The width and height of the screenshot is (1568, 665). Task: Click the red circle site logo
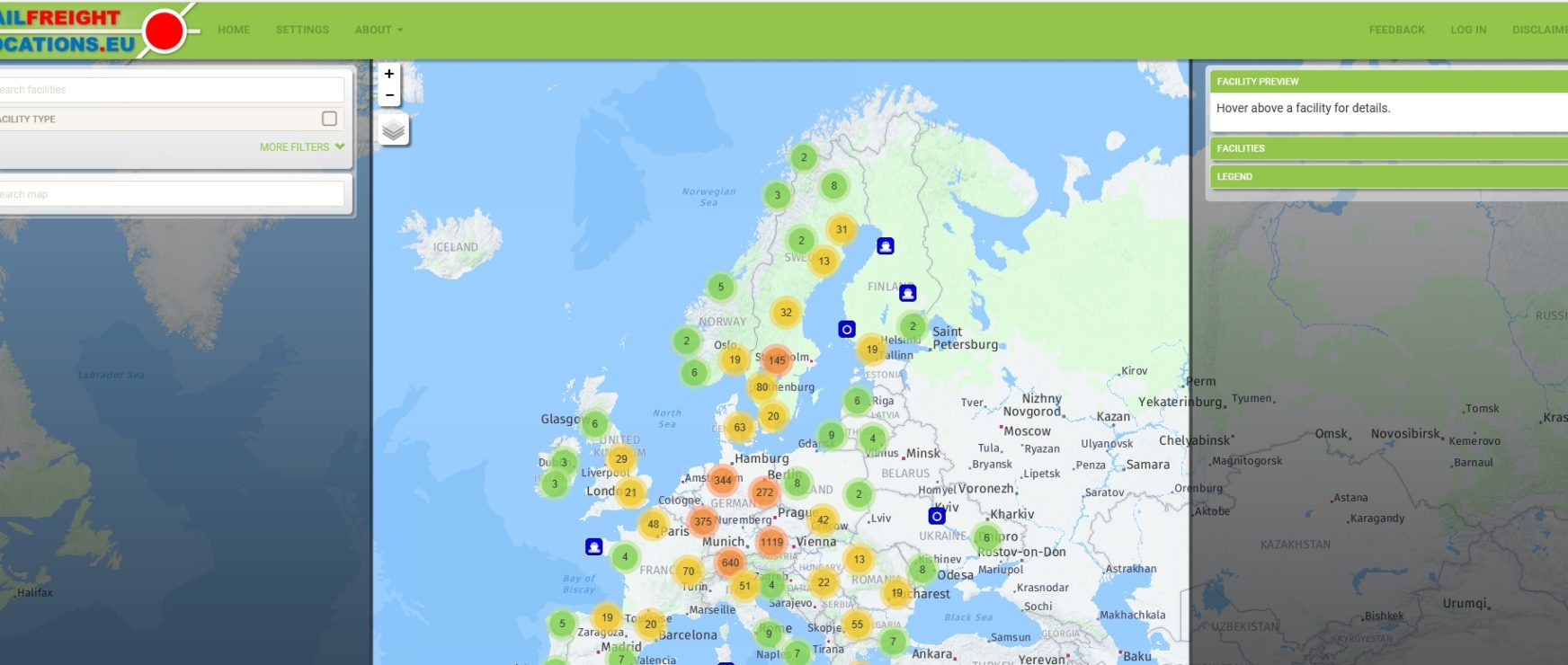(x=164, y=31)
